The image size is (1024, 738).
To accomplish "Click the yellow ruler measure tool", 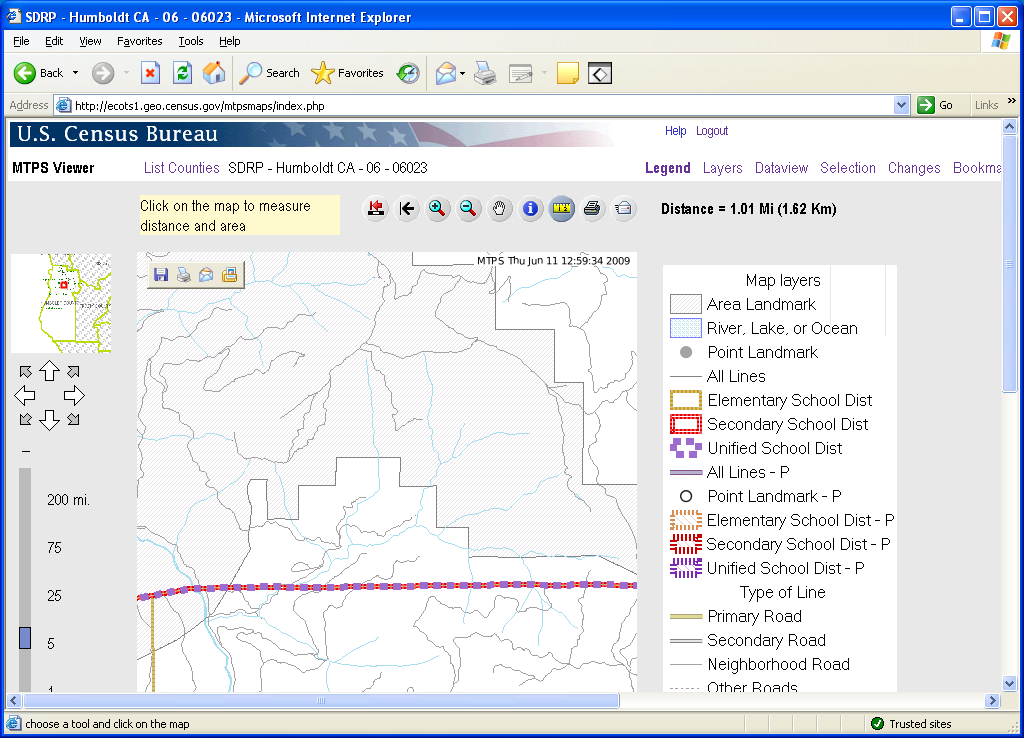I will click(x=562, y=208).
